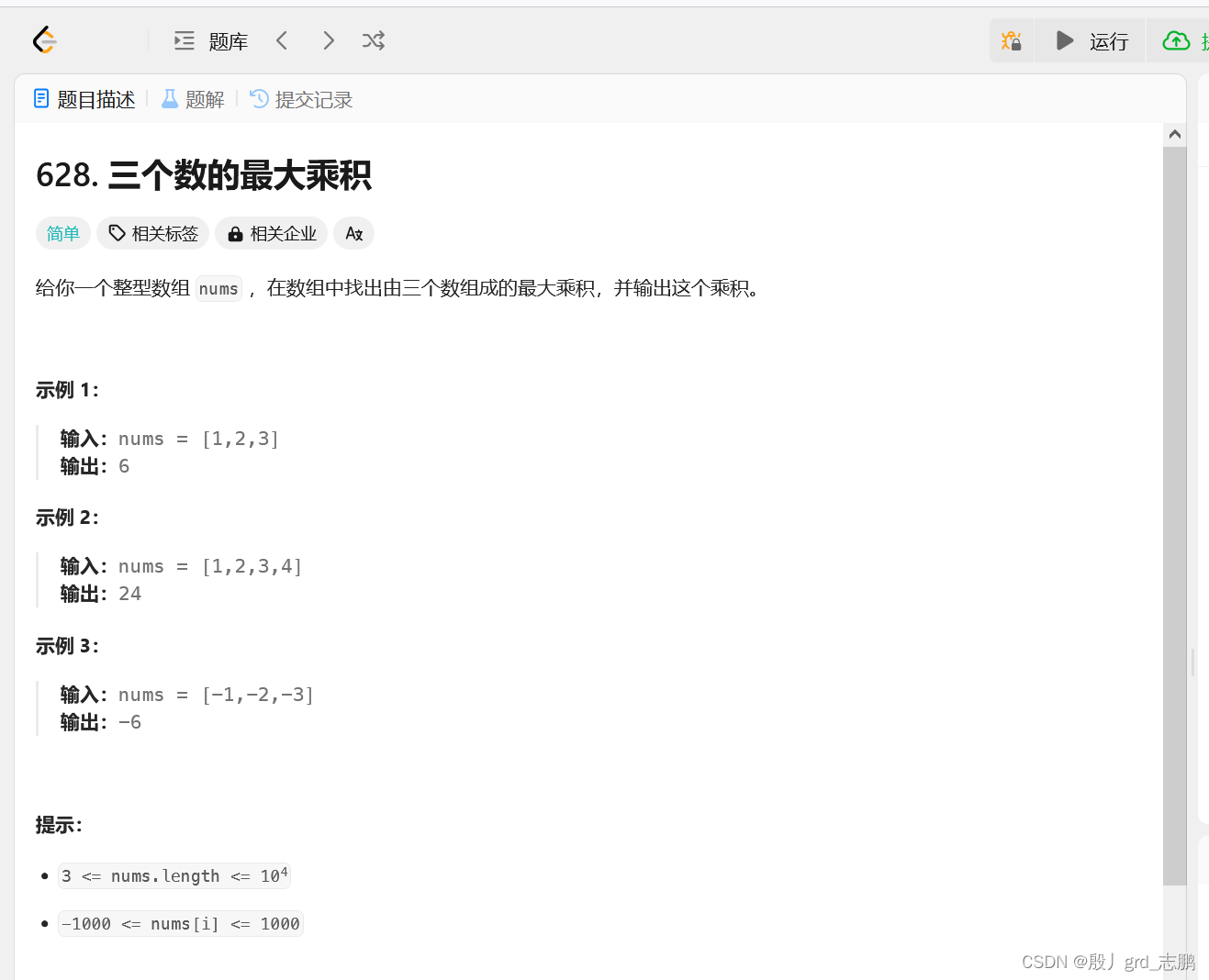Pick a random problem with shuffle icon
Image resolution: width=1209 pixels, height=980 pixels.
coord(373,40)
